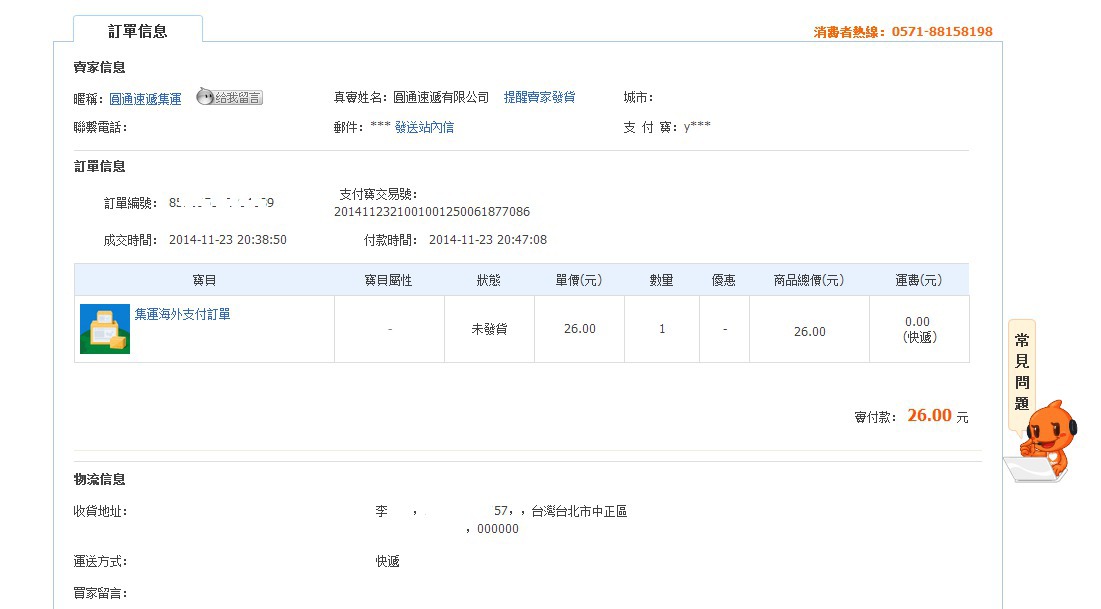
Task: Click the 未發貨 status cell
Action: (489, 329)
